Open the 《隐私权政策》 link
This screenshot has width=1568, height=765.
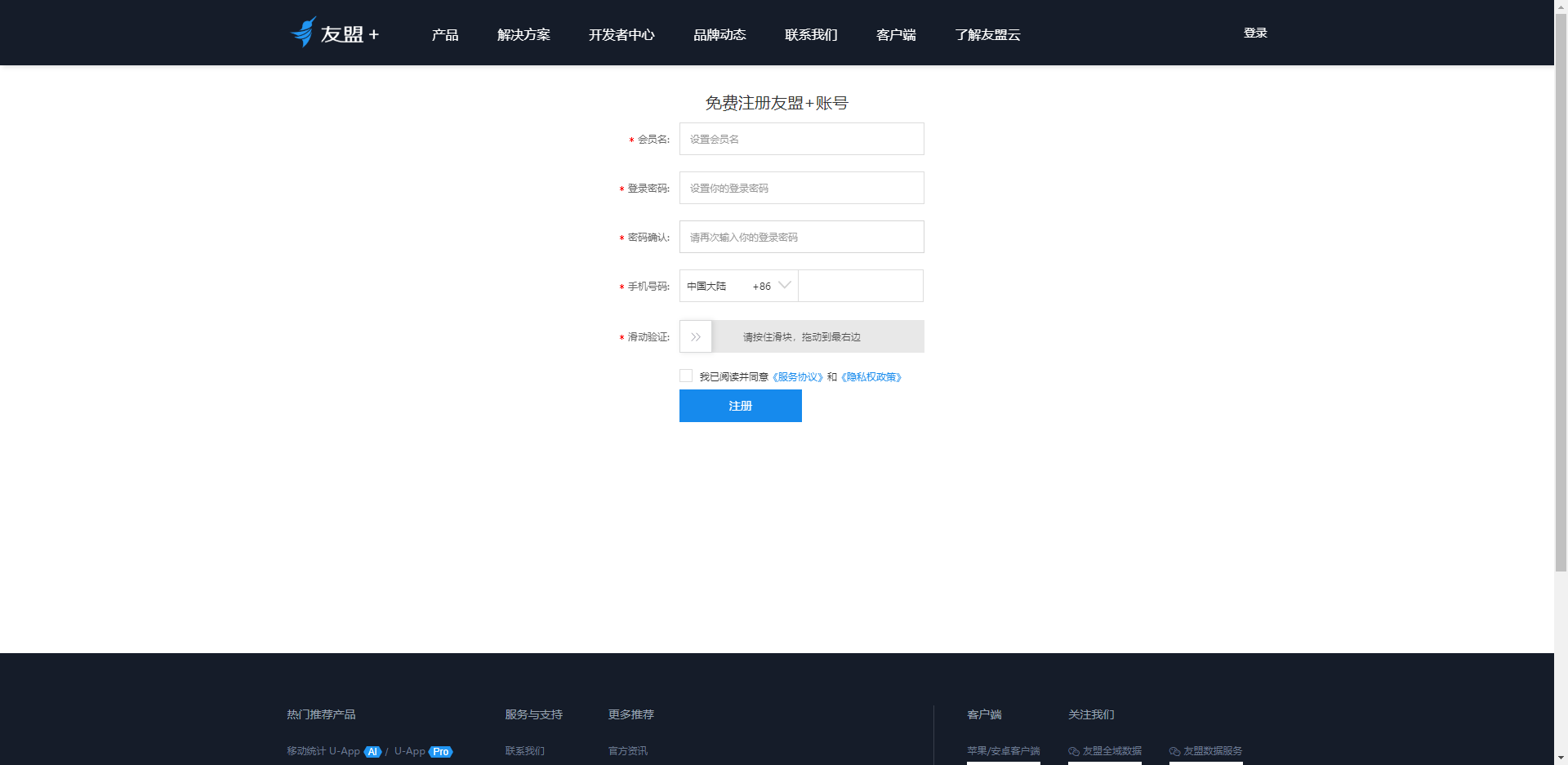[x=871, y=376]
